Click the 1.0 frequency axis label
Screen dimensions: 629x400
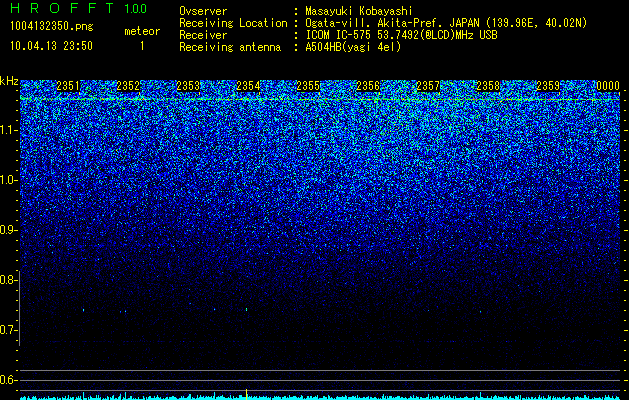[8, 180]
